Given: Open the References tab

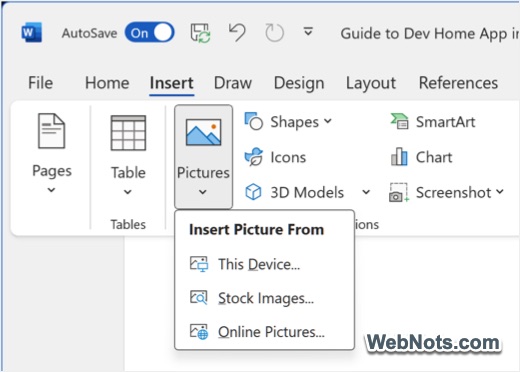Looking at the screenshot, I should (x=458, y=83).
